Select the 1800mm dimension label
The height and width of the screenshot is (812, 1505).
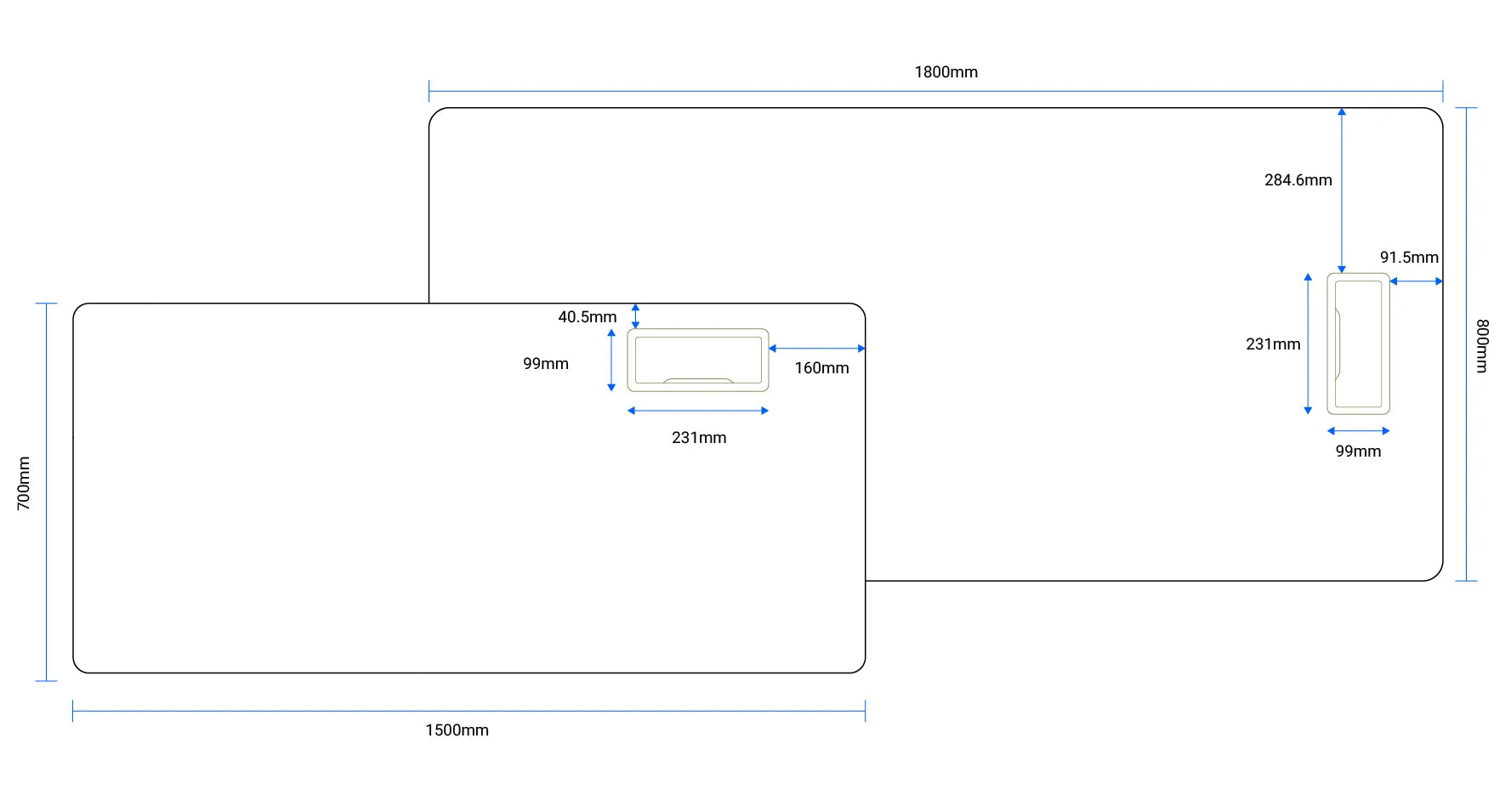point(946,72)
